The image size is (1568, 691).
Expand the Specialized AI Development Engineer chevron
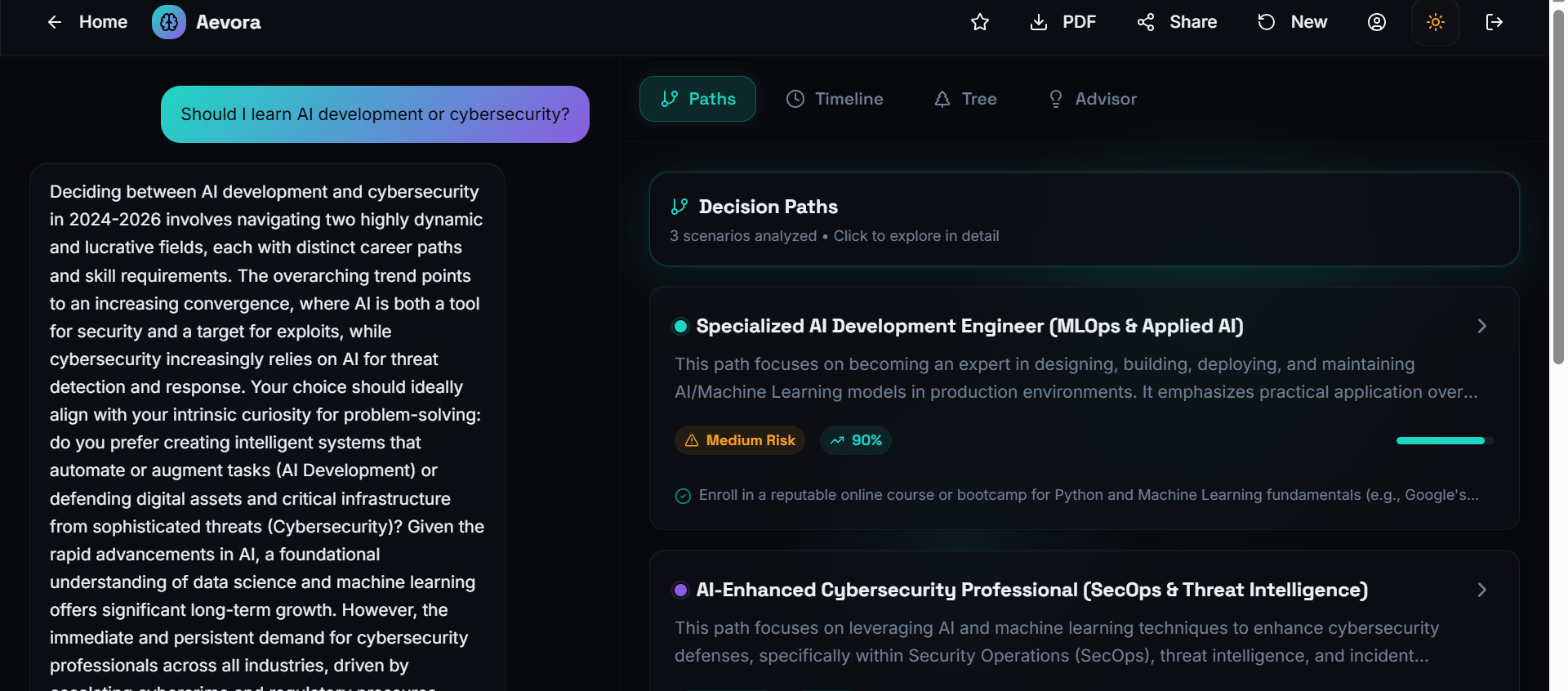pos(1482,326)
